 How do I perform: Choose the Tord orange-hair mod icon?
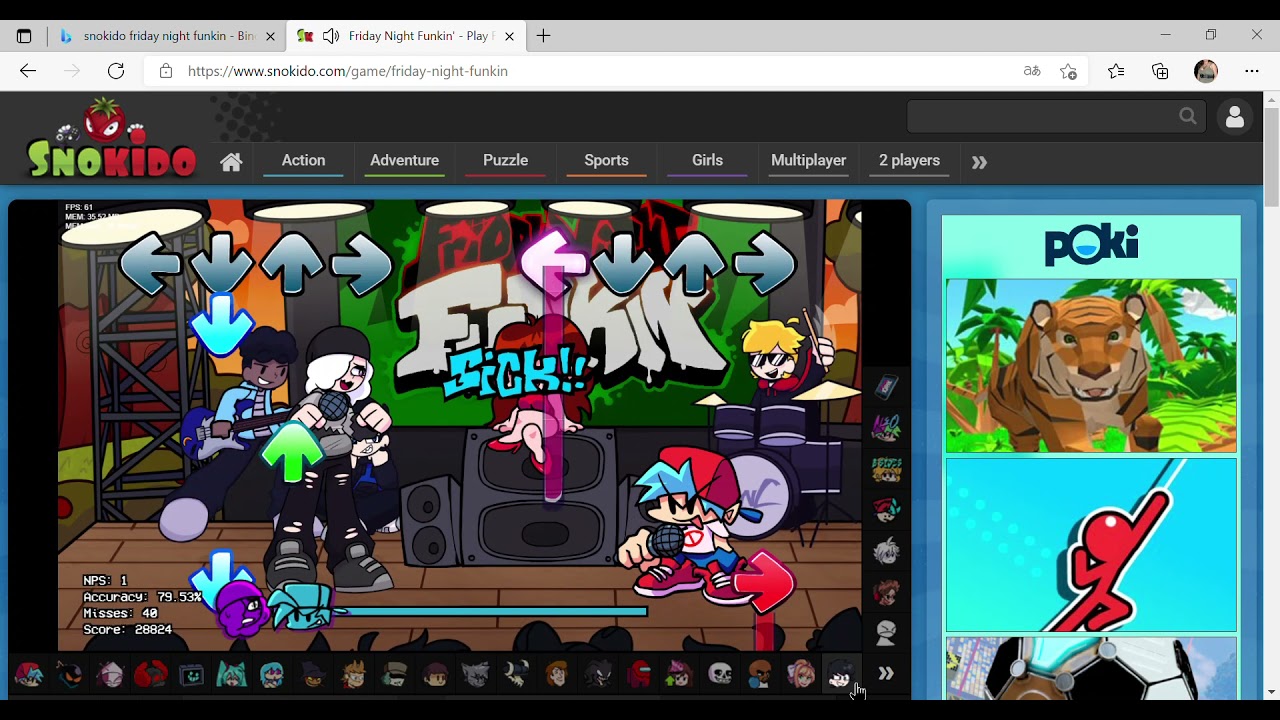tap(353, 675)
